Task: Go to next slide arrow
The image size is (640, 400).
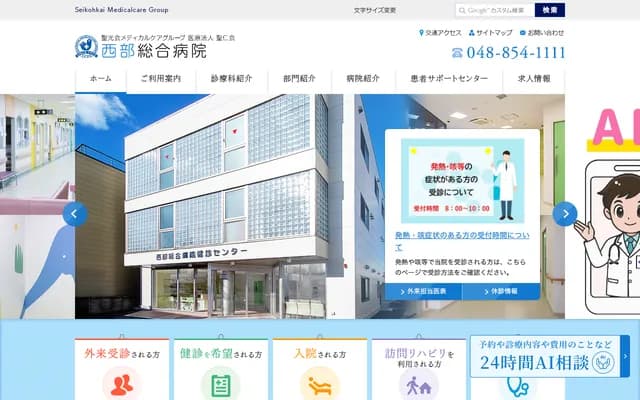Action: [x=565, y=214]
